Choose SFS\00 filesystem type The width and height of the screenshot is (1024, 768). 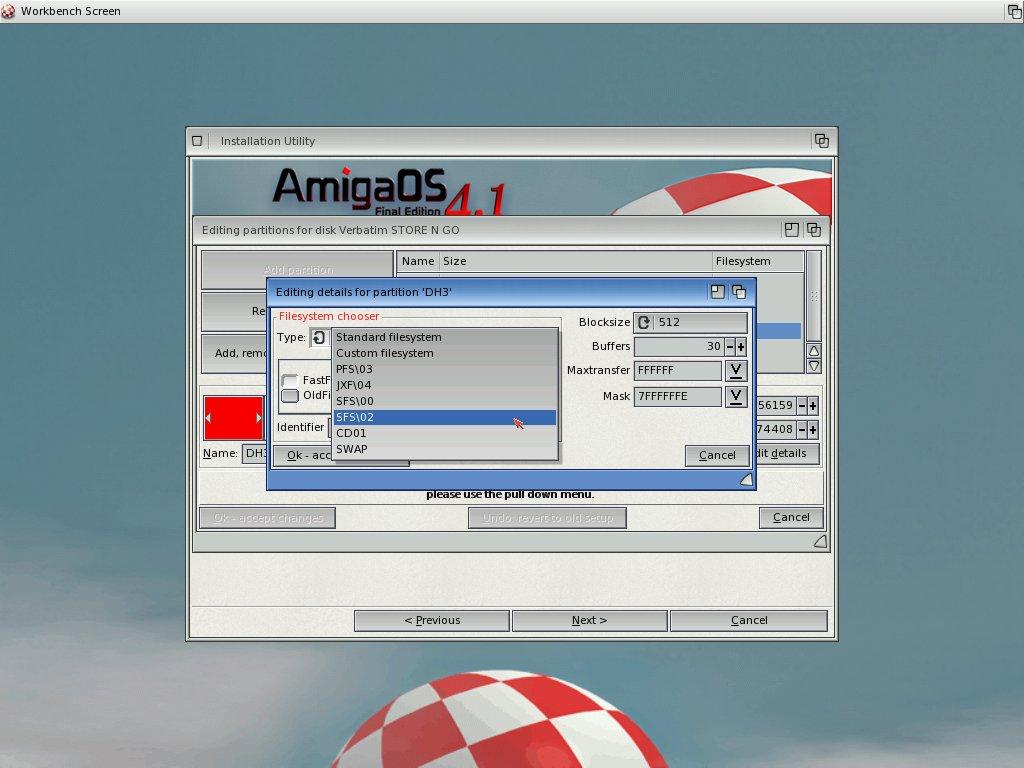[x=445, y=401]
